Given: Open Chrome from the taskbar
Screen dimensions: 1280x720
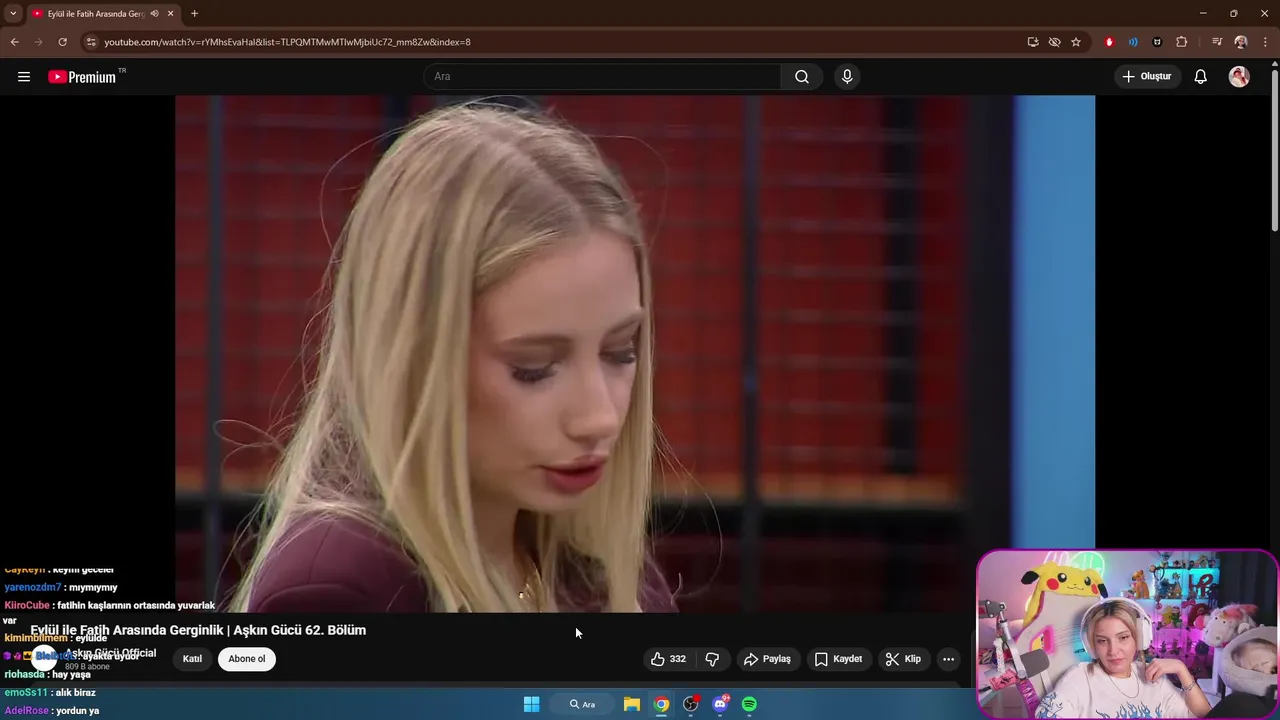Looking at the screenshot, I should tap(661, 704).
